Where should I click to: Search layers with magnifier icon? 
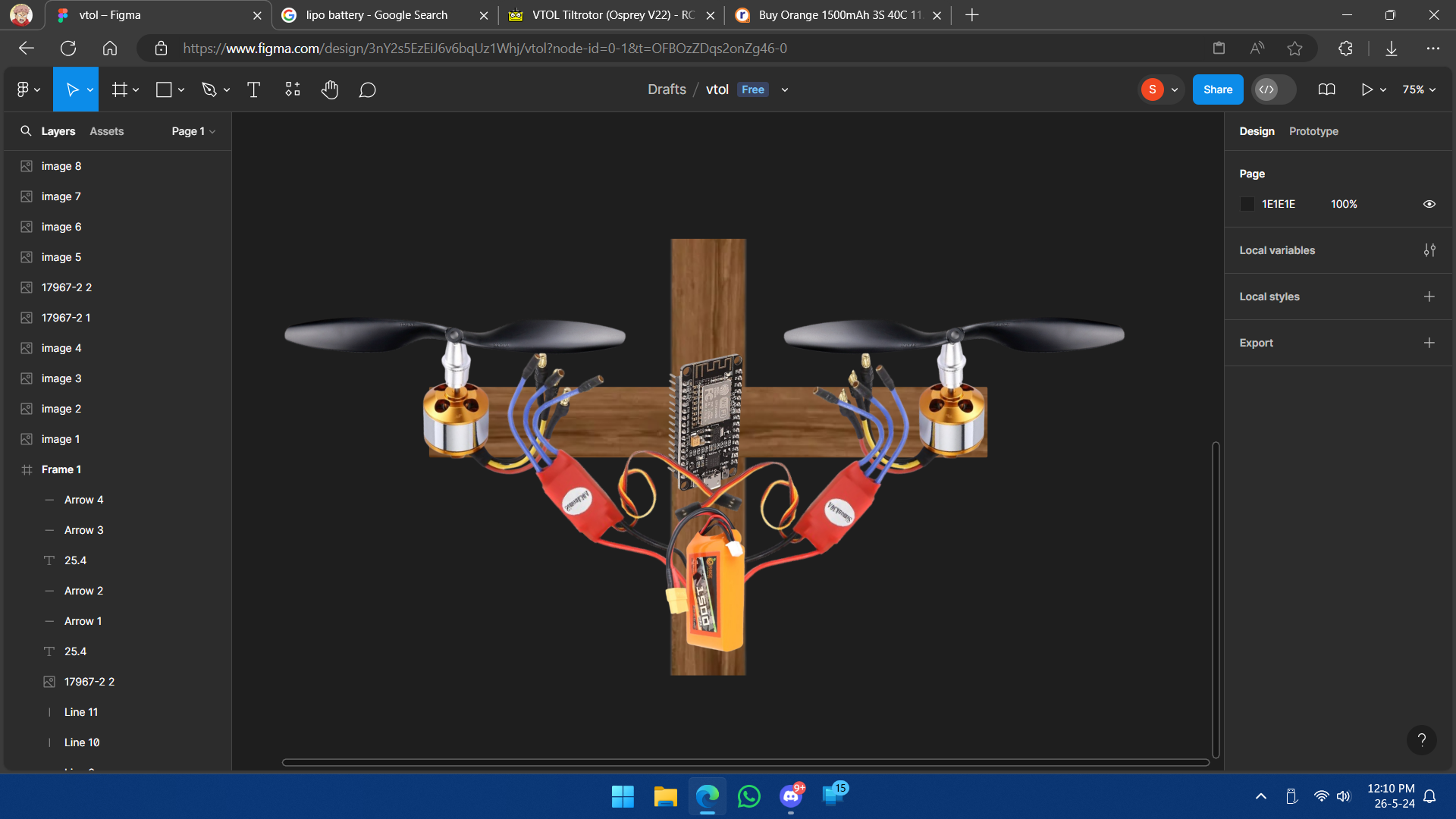(x=26, y=131)
